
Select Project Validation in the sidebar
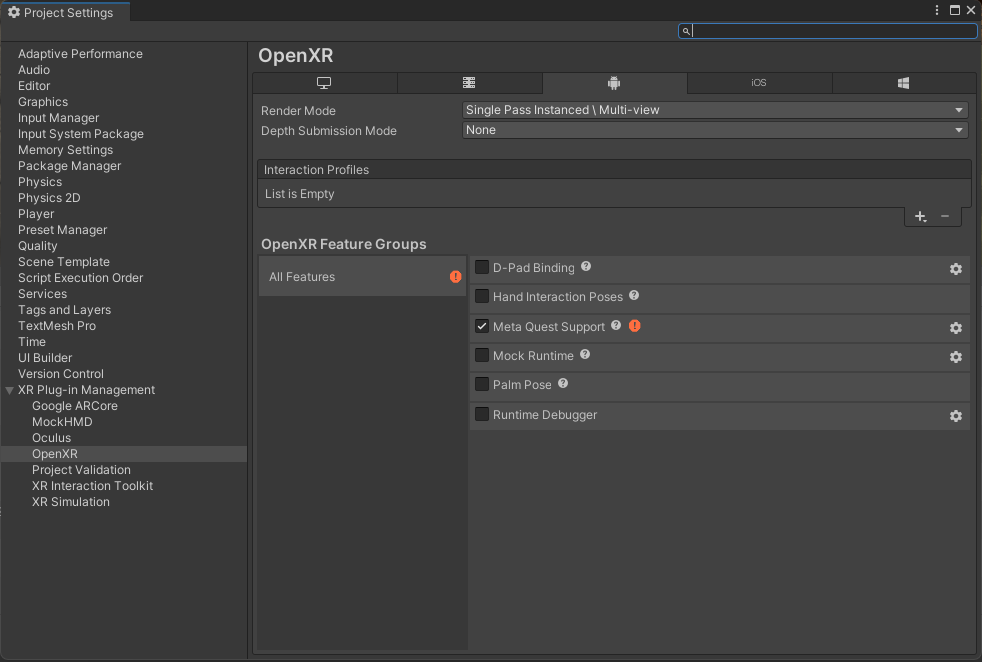[x=81, y=469]
